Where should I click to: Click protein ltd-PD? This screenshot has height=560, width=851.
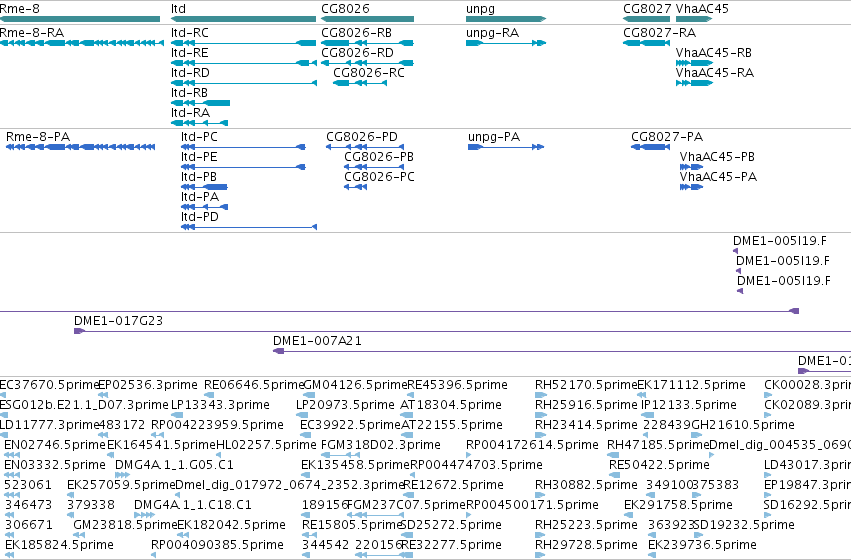(x=249, y=227)
